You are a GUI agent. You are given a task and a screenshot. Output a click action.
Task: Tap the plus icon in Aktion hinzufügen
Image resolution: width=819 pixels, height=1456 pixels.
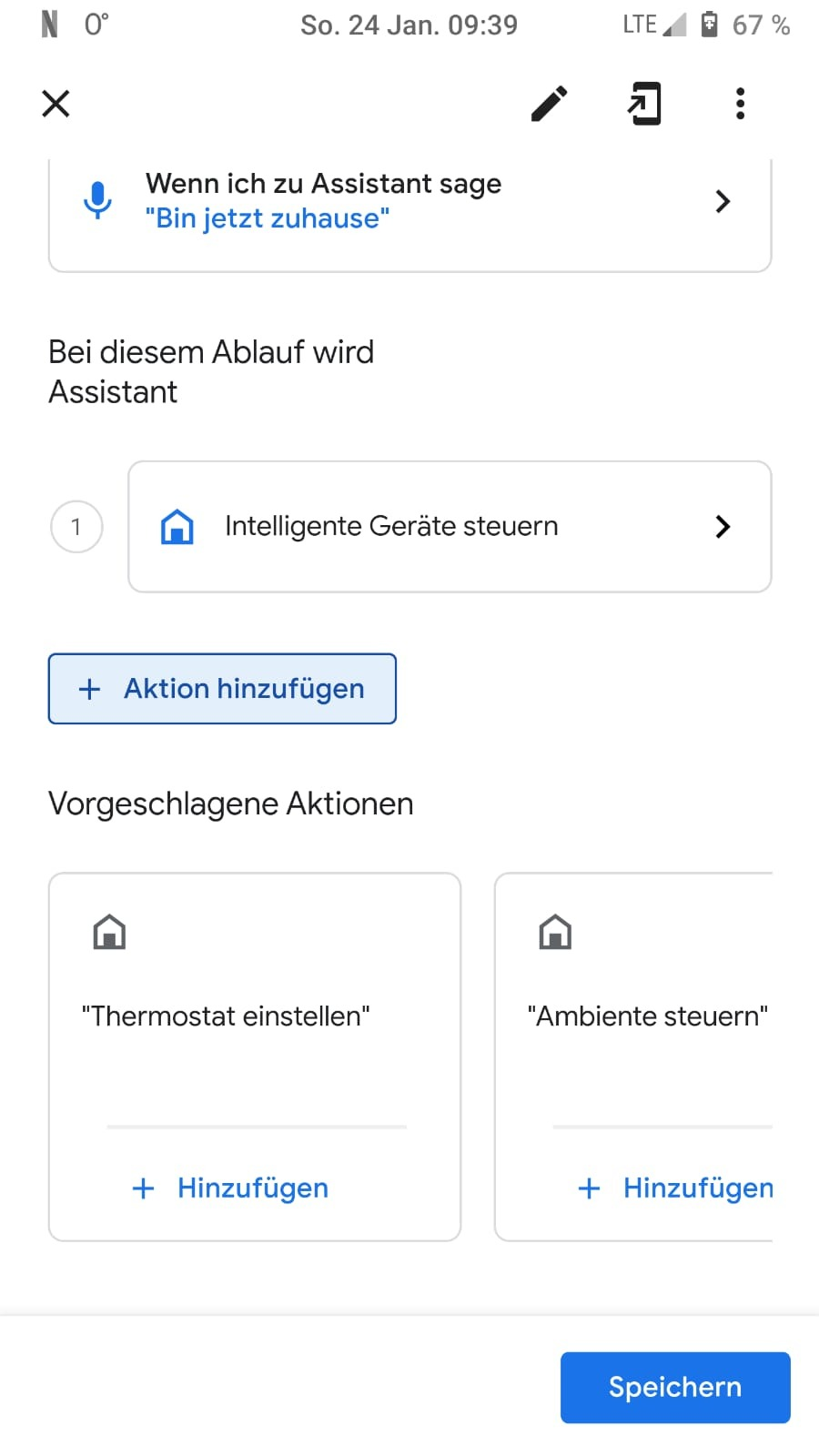(89, 689)
